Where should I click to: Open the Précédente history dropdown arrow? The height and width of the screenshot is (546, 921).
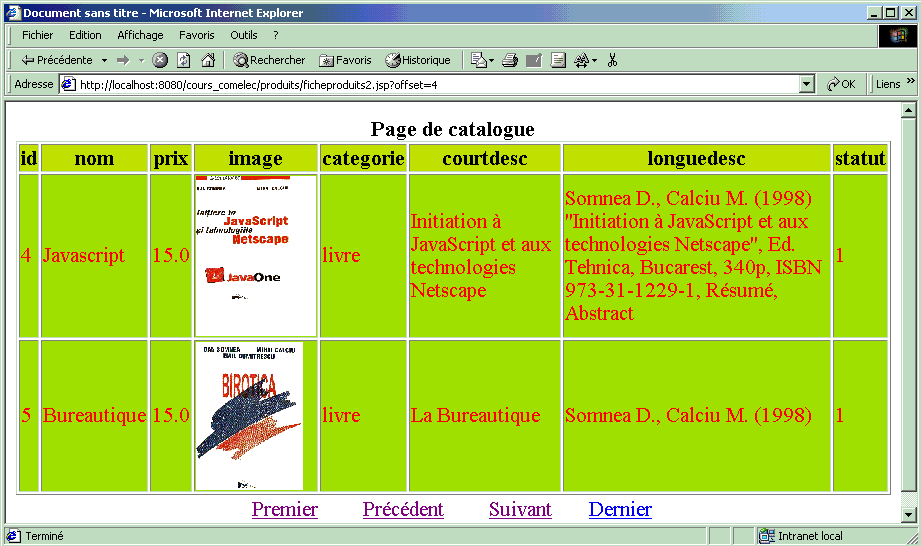pos(104,60)
